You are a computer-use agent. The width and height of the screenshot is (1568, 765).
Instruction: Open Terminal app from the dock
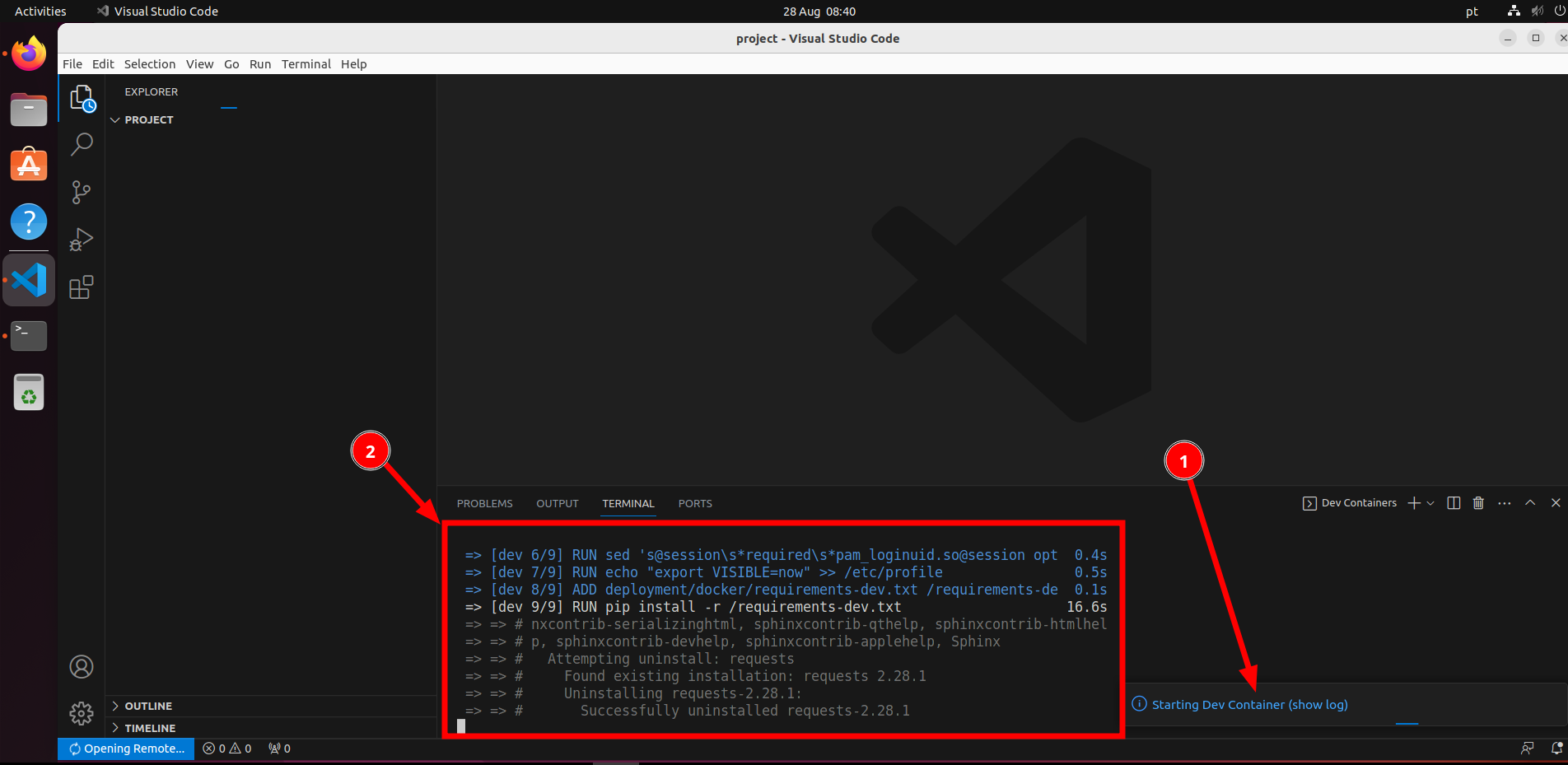click(29, 335)
